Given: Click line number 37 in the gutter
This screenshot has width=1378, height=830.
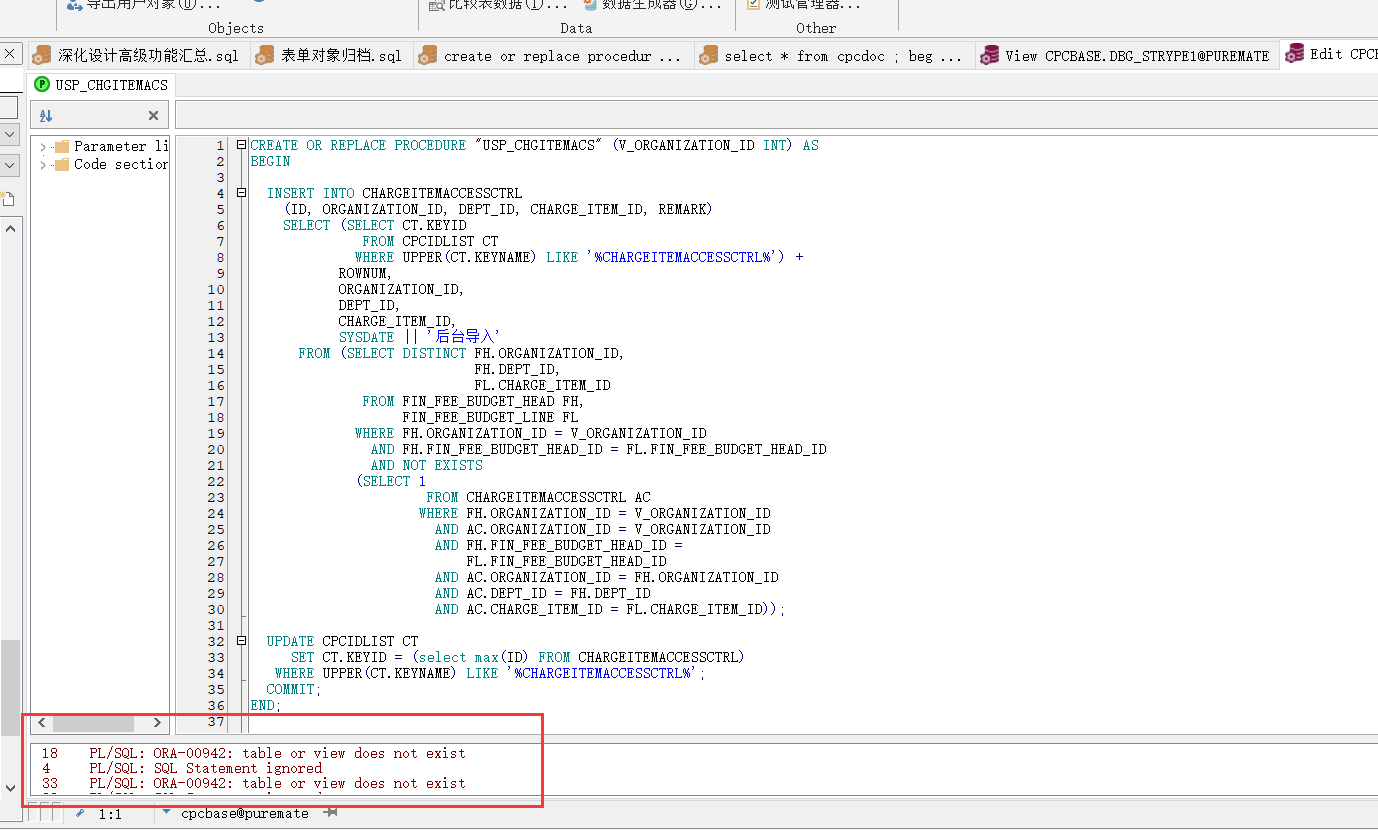Looking at the screenshot, I should click(x=216, y=721).
